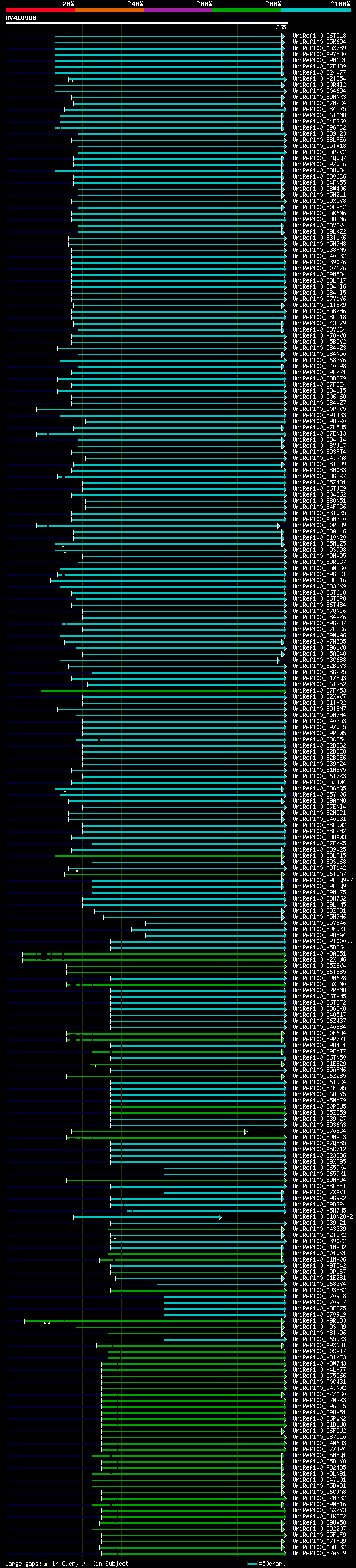Click label UniRef100_Q40517
The width and height of the screenshot is (356, 1568).
click(x=319, y=1015)
